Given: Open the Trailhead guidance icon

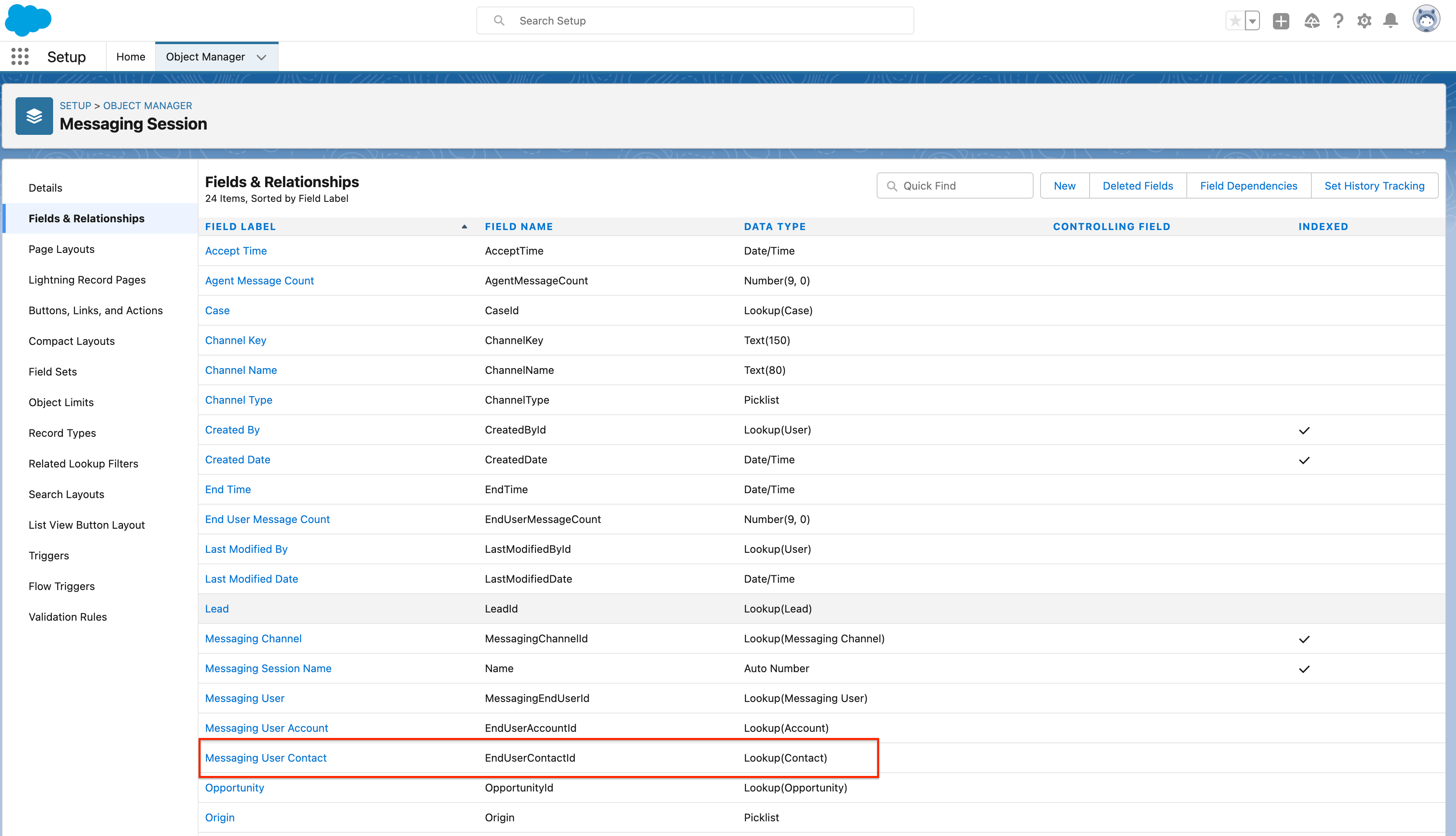Looking at the screenshot, I should tap(1312, 21).
